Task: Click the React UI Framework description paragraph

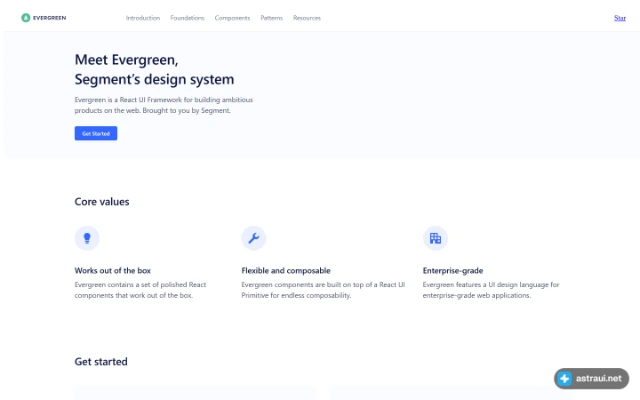Action: point(164,105)
